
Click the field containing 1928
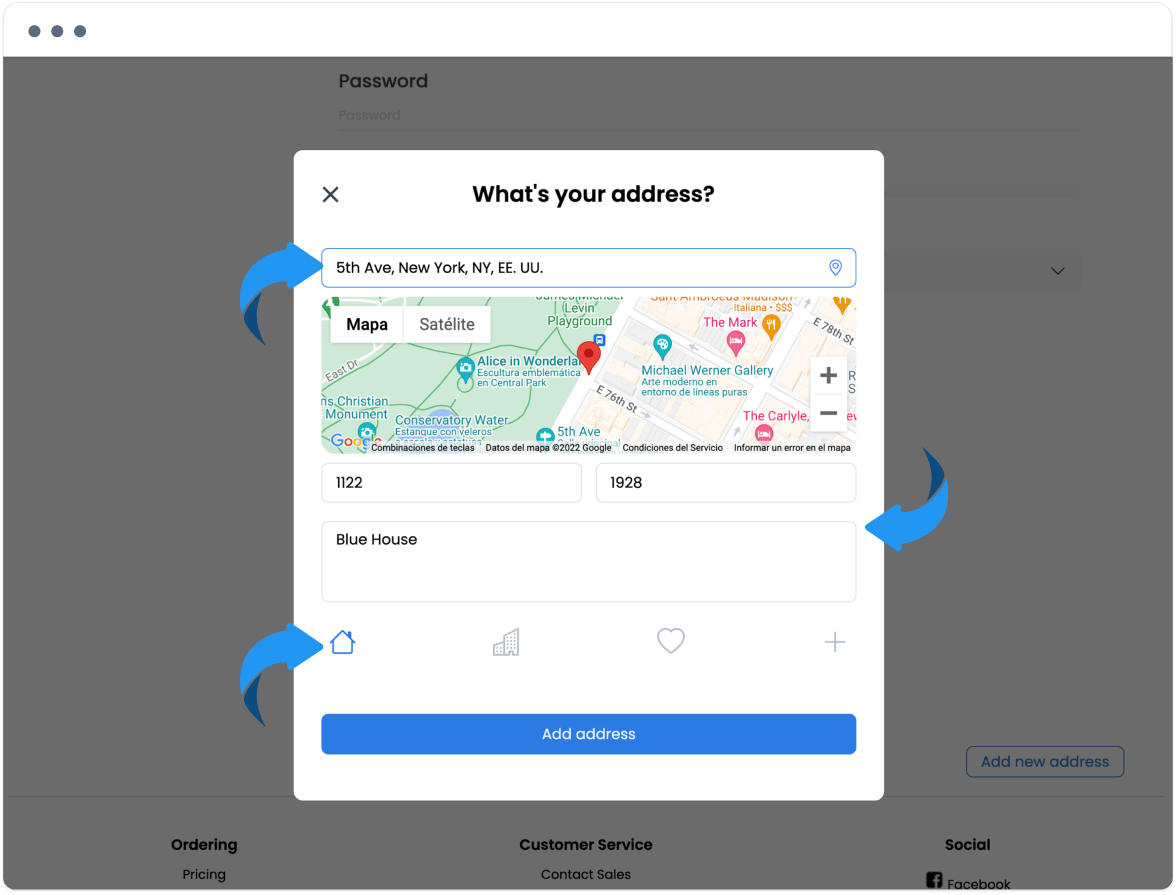coord(725,483)
